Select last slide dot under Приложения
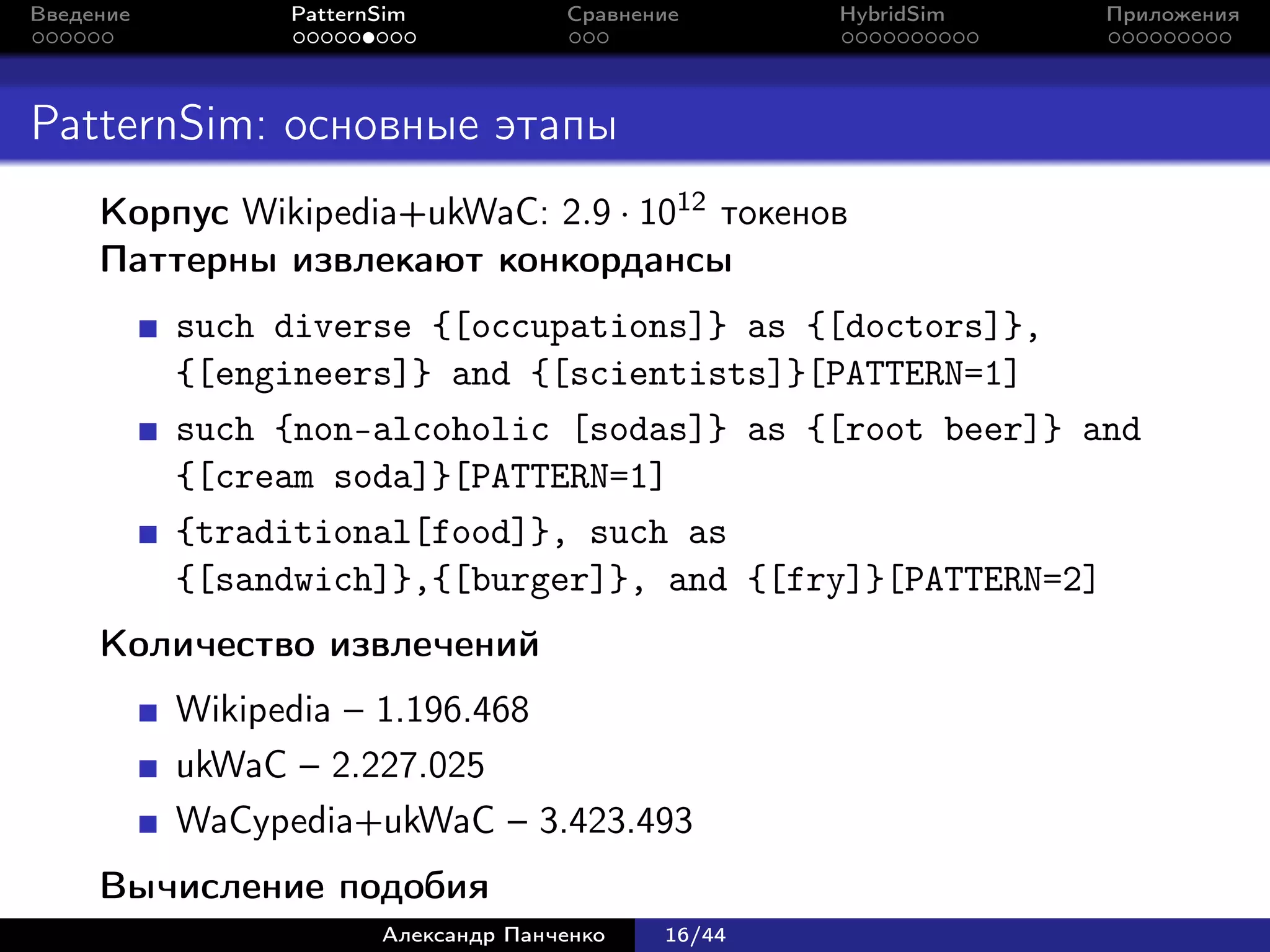1270x952 pixels. 1225,38
